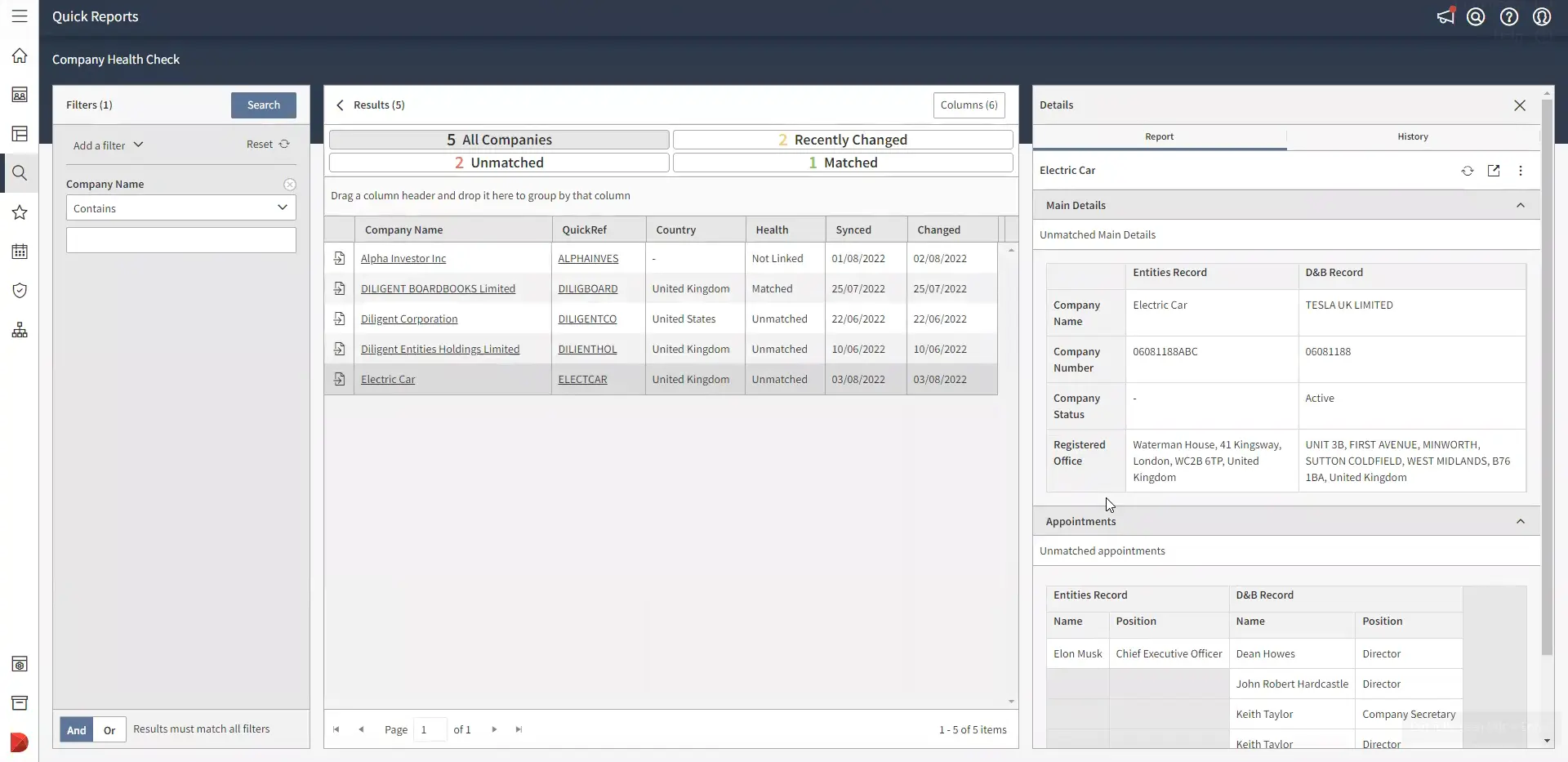The width and height of the screenshot is (1568, 762).
Task: Go to the next results page
Action: [494, 729]
